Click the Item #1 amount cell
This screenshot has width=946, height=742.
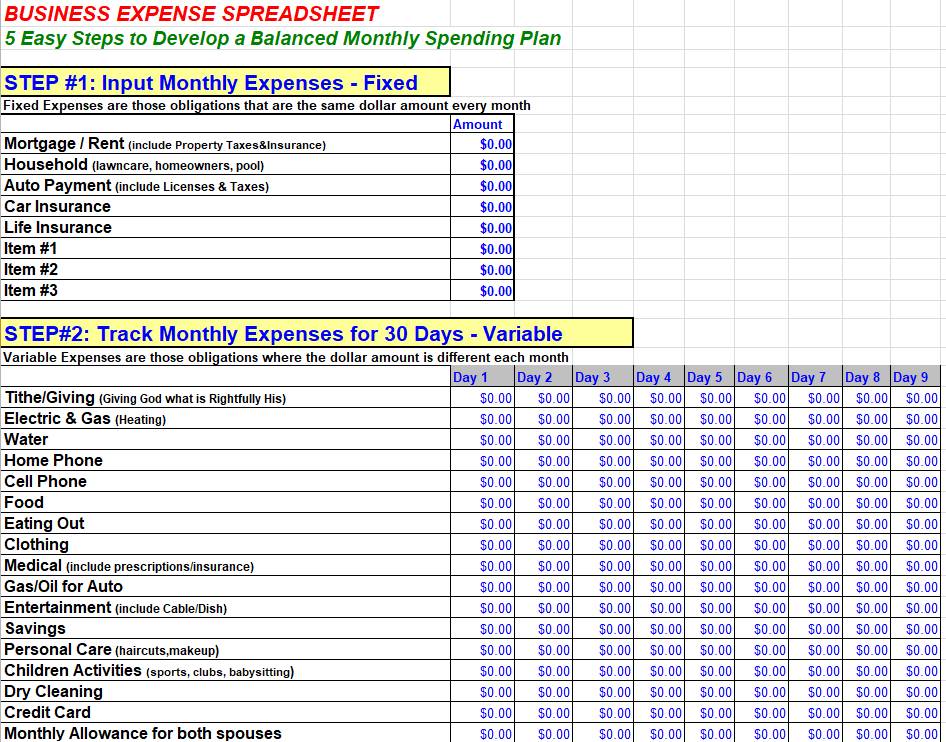(483, 249)
